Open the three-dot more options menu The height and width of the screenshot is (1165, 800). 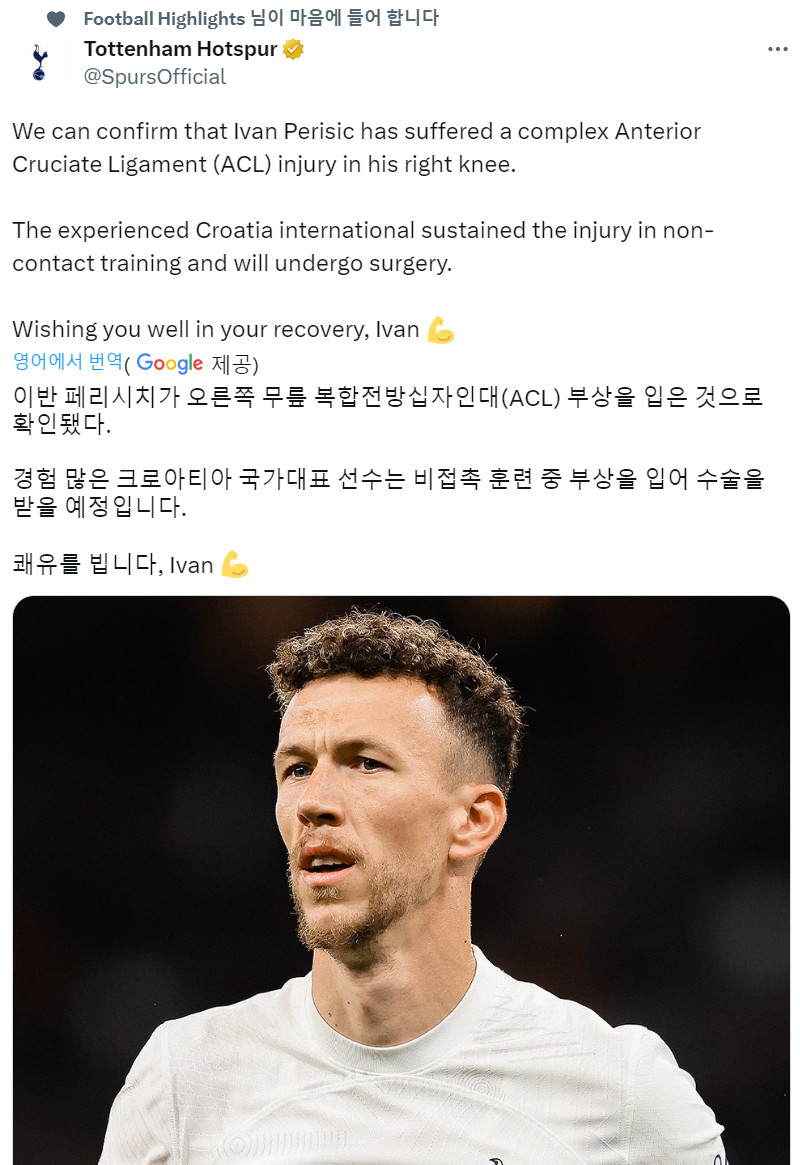777,49
